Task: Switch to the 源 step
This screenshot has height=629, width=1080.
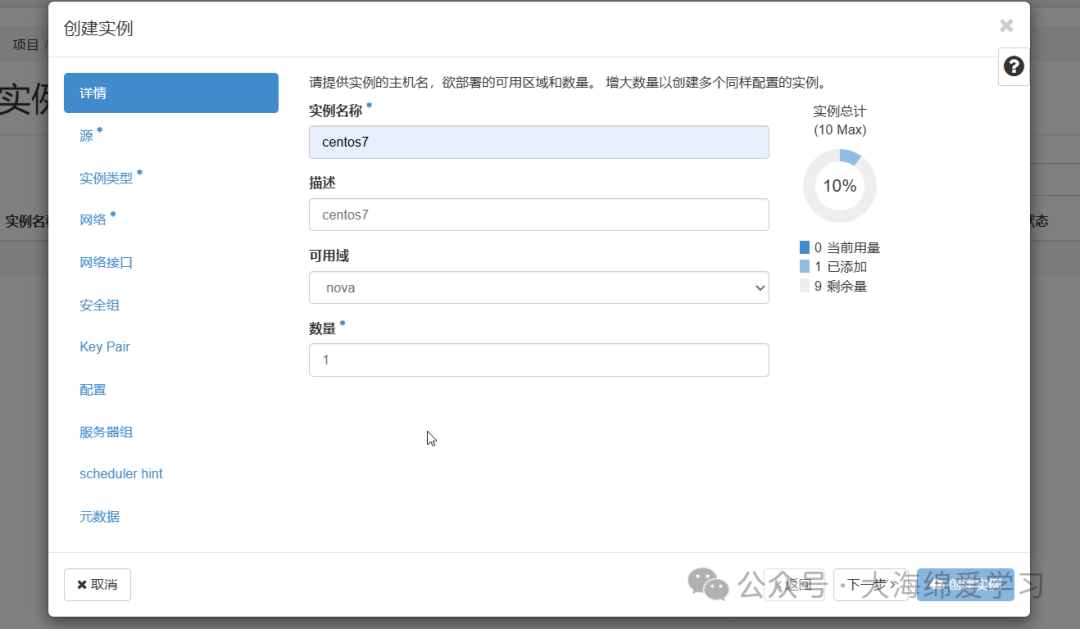Action: click(86, 135)
